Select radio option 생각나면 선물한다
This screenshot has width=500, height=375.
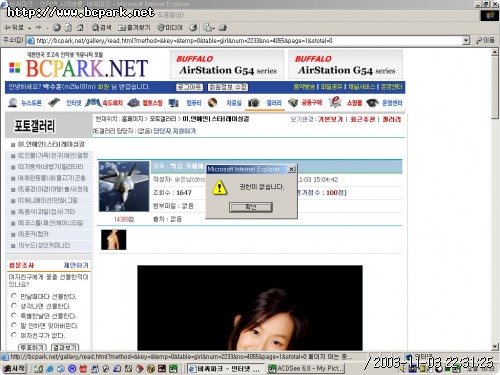pos(14,305)
